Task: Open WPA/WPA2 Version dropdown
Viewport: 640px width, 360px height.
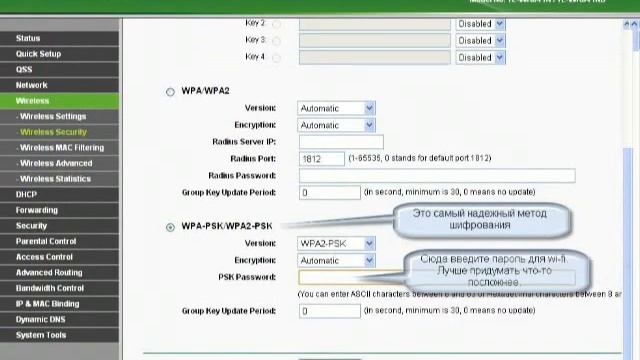Action: [336, 108]
